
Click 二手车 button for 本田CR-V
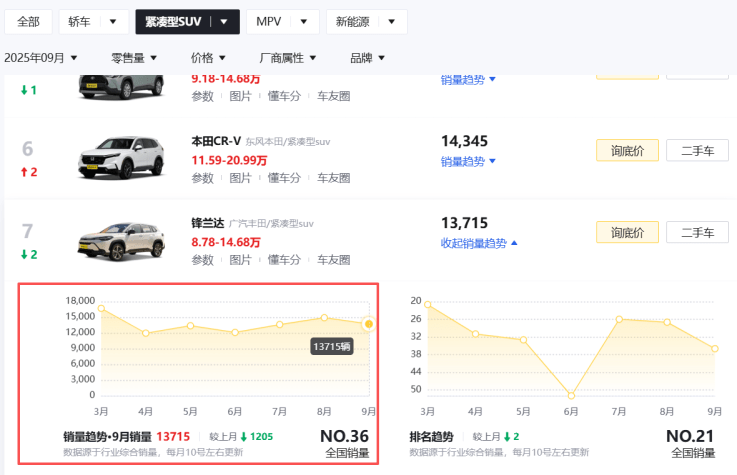[698, 150]
